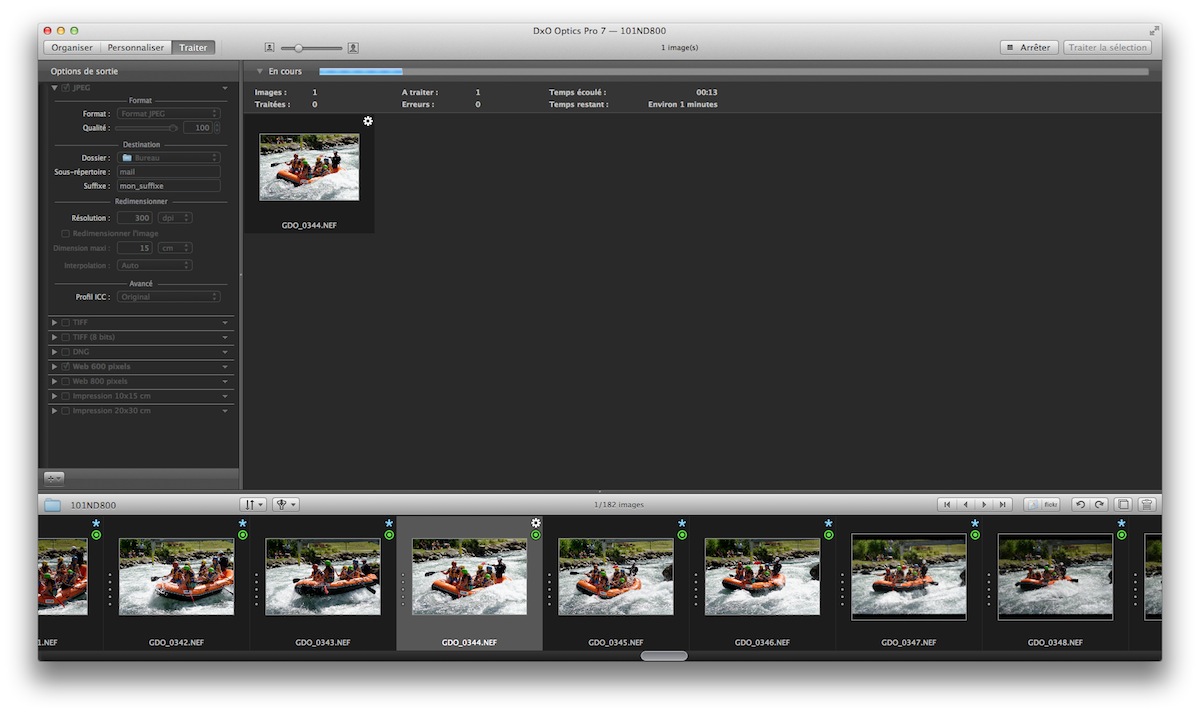The width and height of the screenshot is (1200, 714).
Task: Adjust the Qualité slider
Action: 146,128
